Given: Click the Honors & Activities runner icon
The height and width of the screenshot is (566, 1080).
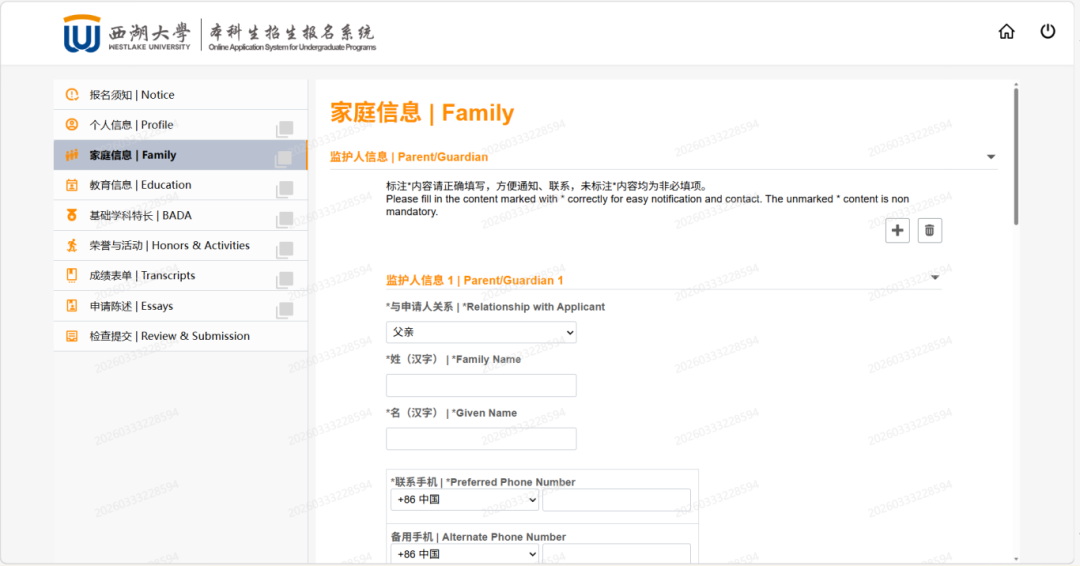Looking at the screenshot, I should click(x=72, y=245).
